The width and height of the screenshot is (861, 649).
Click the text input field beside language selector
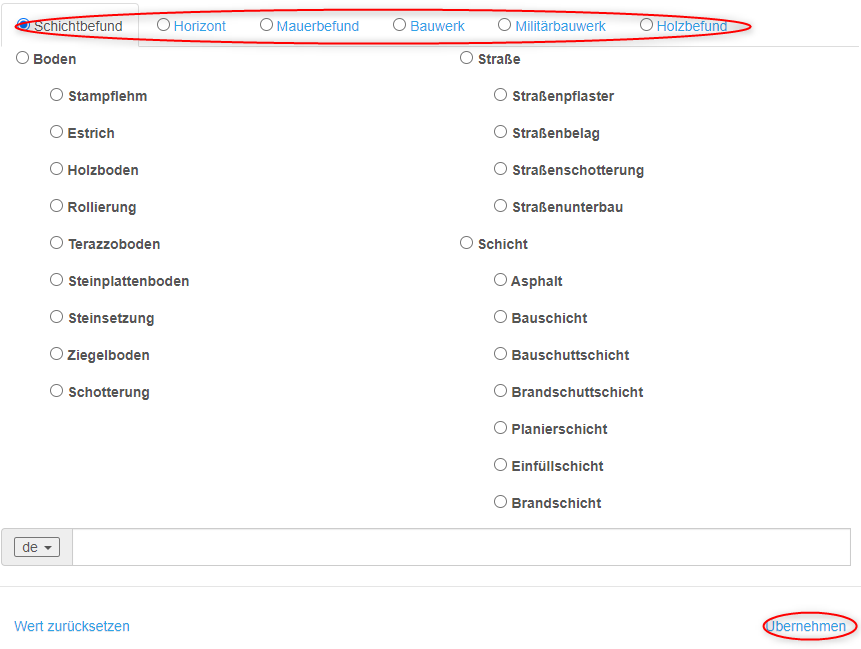(x=461, y=547)
